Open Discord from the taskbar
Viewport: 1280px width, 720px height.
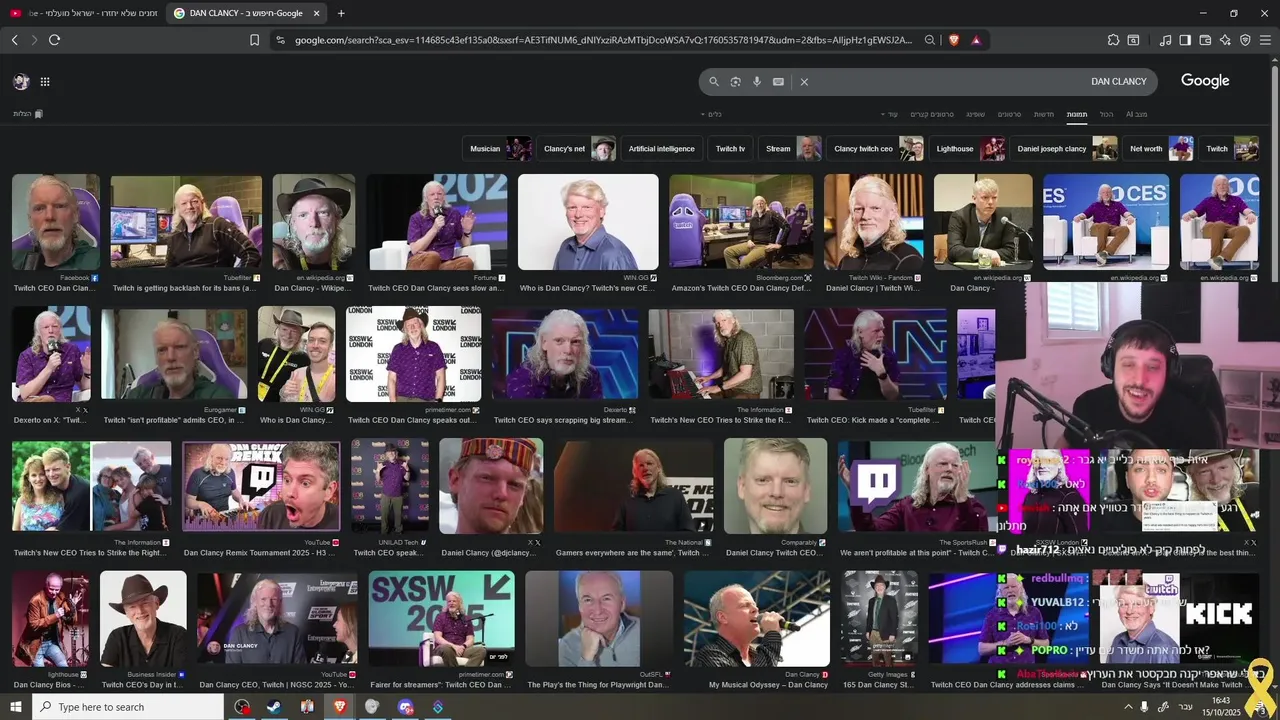pos(405,707)
